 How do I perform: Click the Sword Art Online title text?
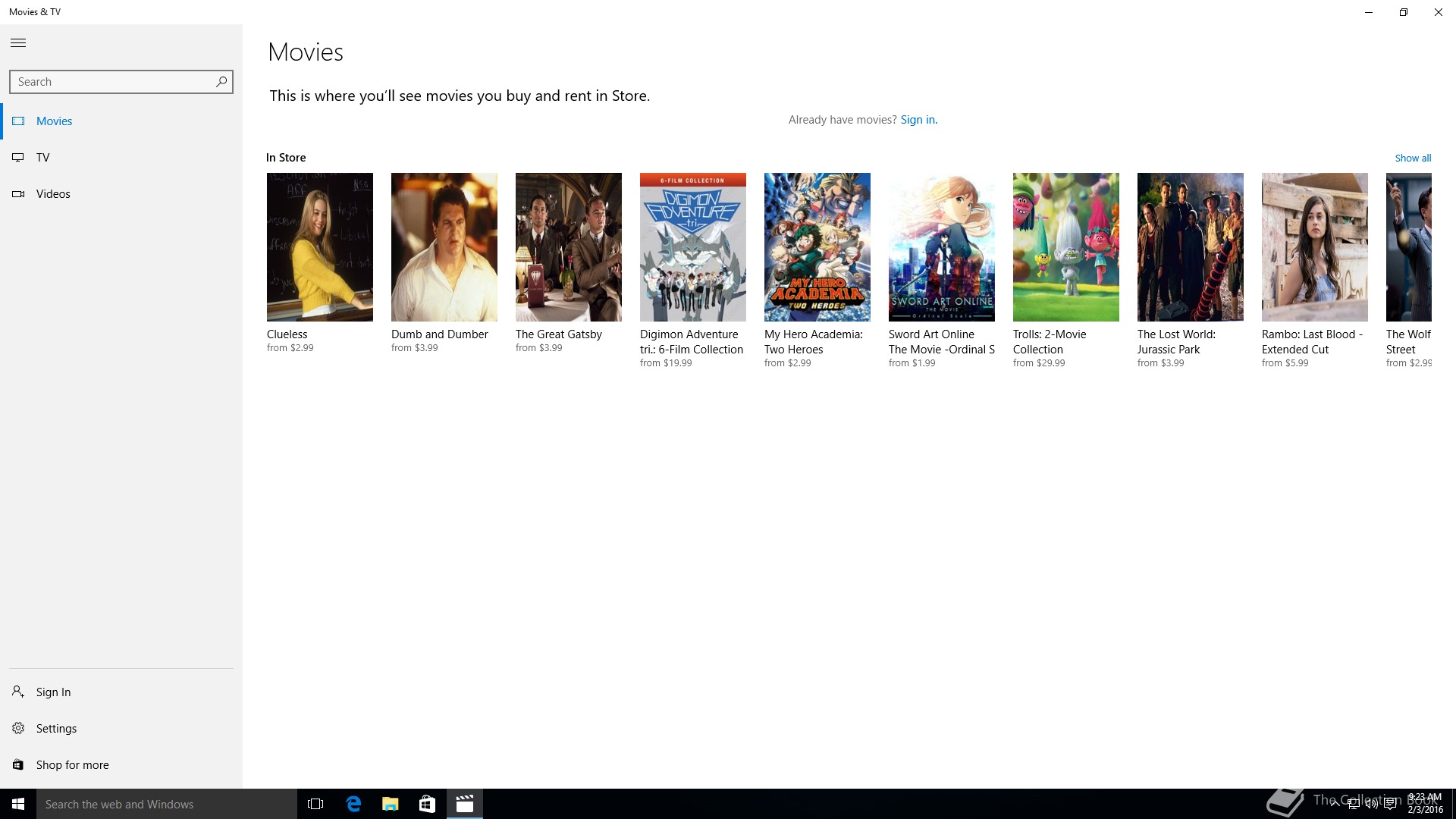point(941,341)
